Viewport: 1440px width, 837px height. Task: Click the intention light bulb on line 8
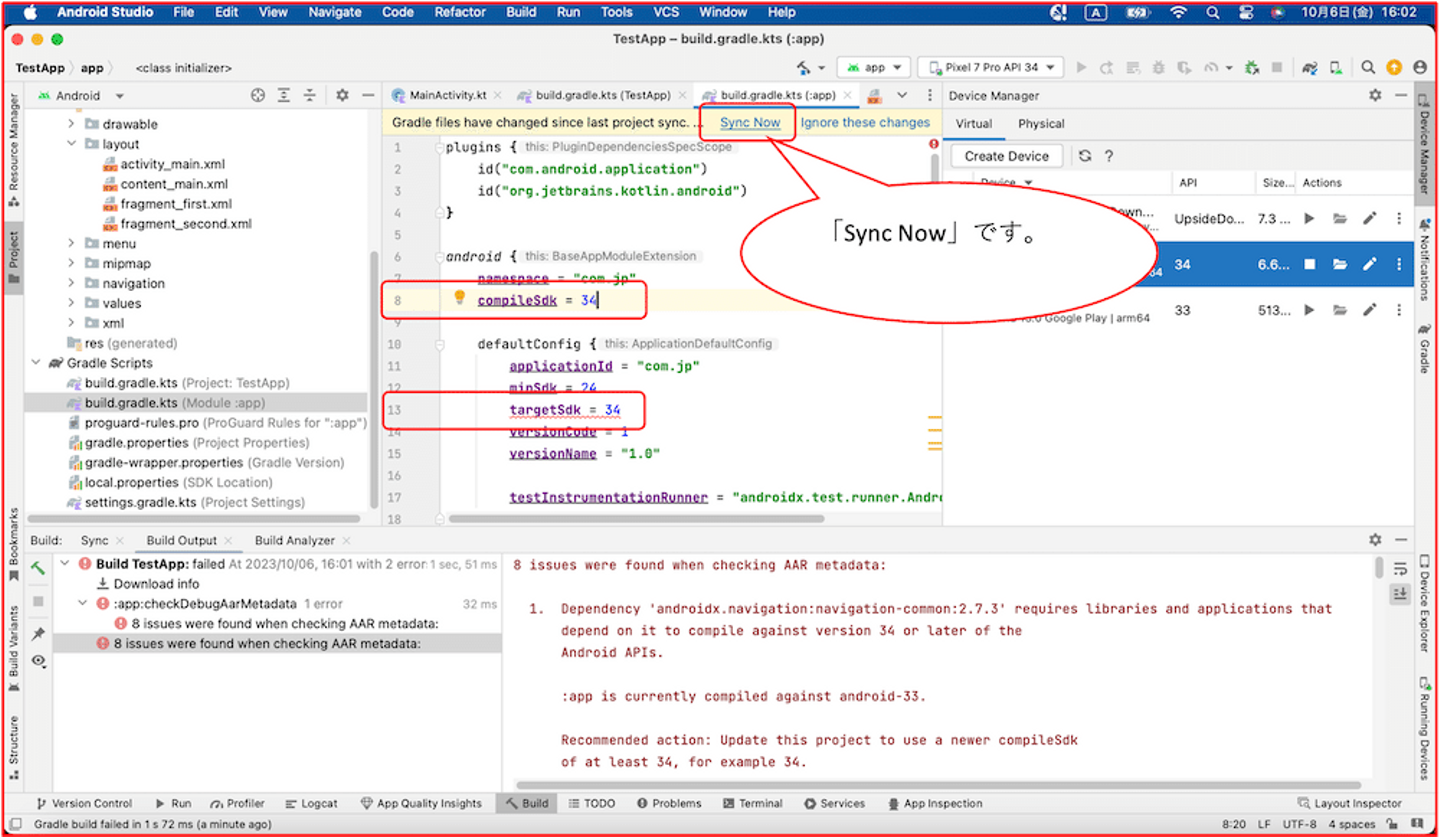point(460,298)
